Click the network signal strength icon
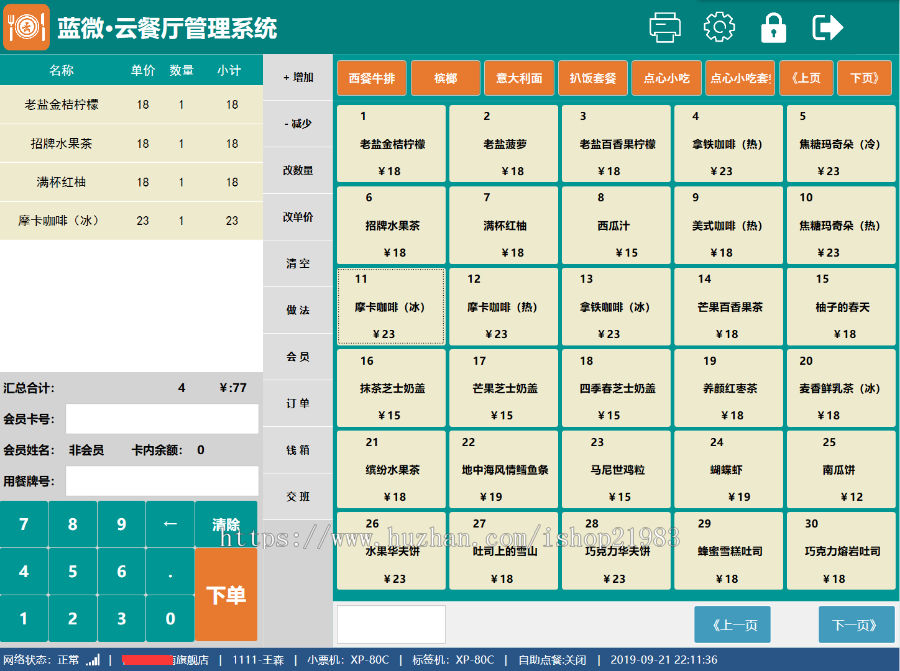This screenshot has width=900, height=671. (93, 660)
